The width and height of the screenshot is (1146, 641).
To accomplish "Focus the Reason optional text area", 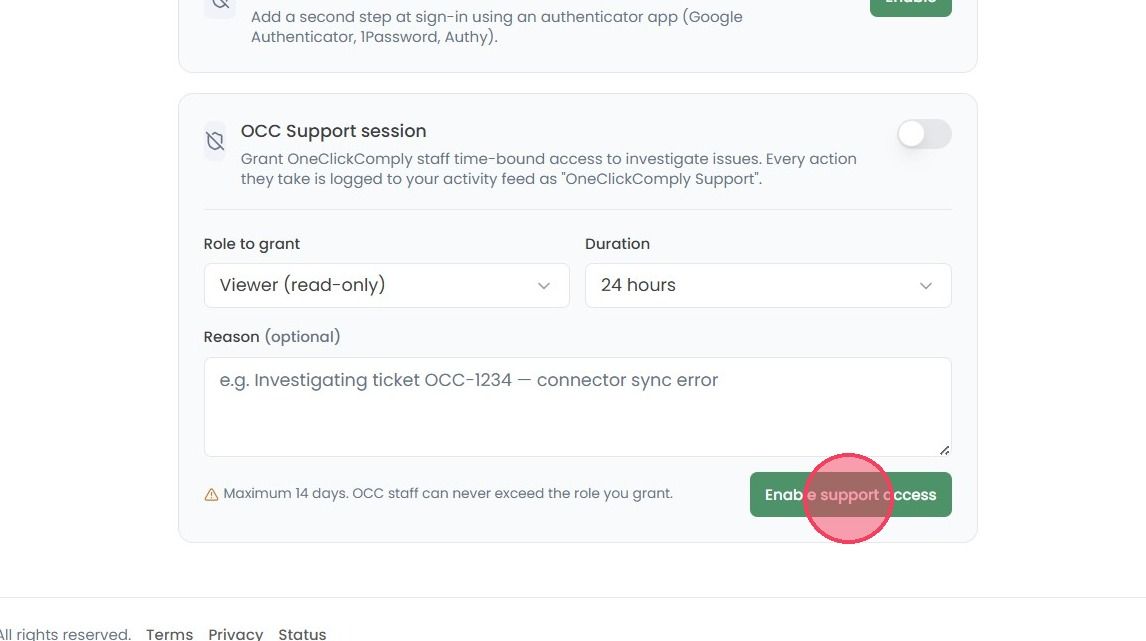I will pos(577,407).
